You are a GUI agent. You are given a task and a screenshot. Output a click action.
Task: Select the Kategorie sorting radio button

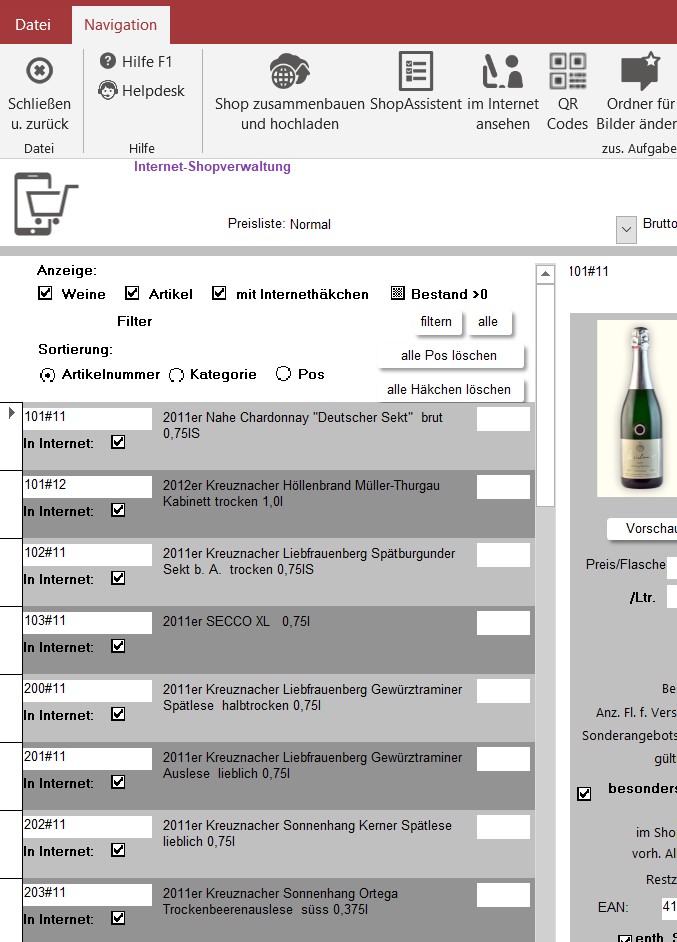[x=176, y=375]
